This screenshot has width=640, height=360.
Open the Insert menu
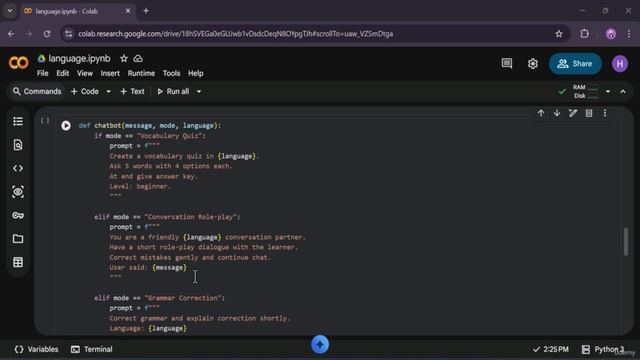(x=110, y=73)
